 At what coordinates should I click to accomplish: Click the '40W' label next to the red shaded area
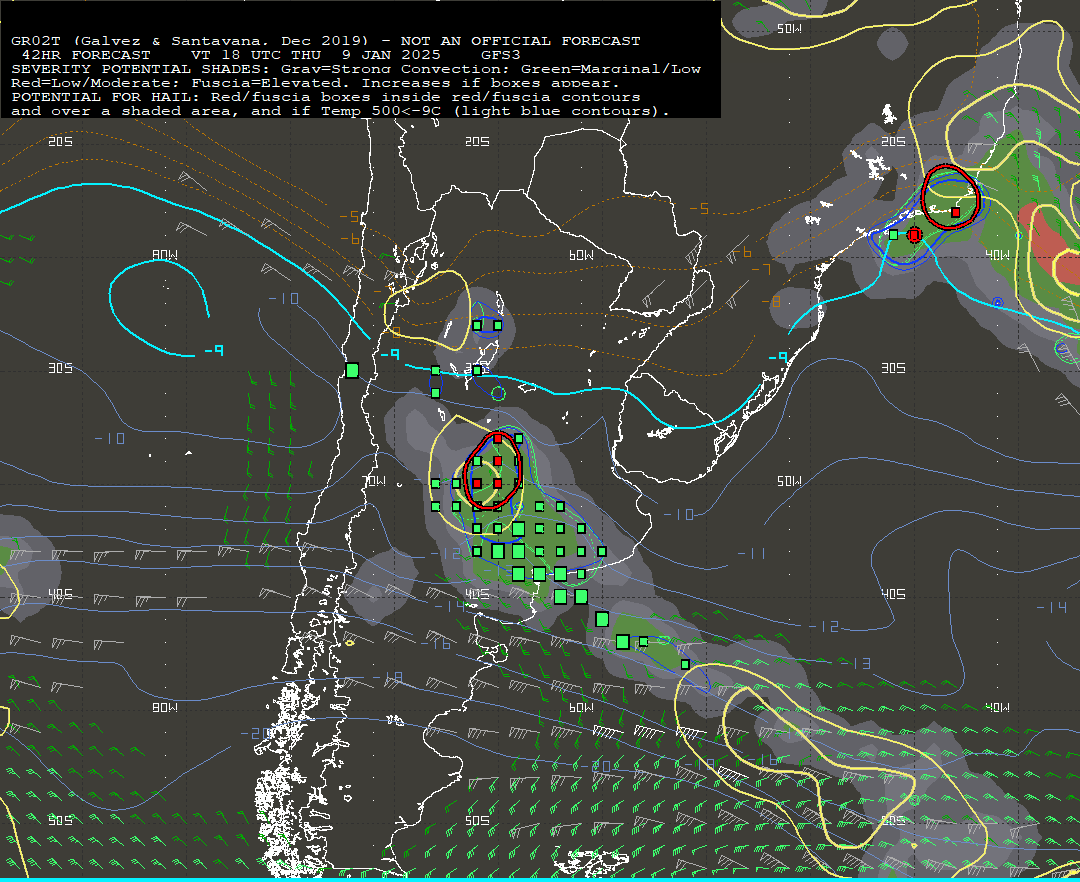click(997, 255)
